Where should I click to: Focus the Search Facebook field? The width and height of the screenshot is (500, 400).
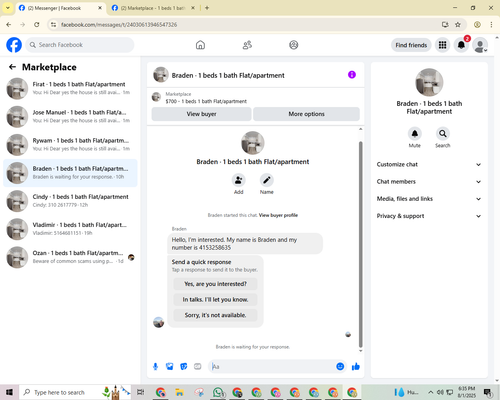[x=80, y=45]
